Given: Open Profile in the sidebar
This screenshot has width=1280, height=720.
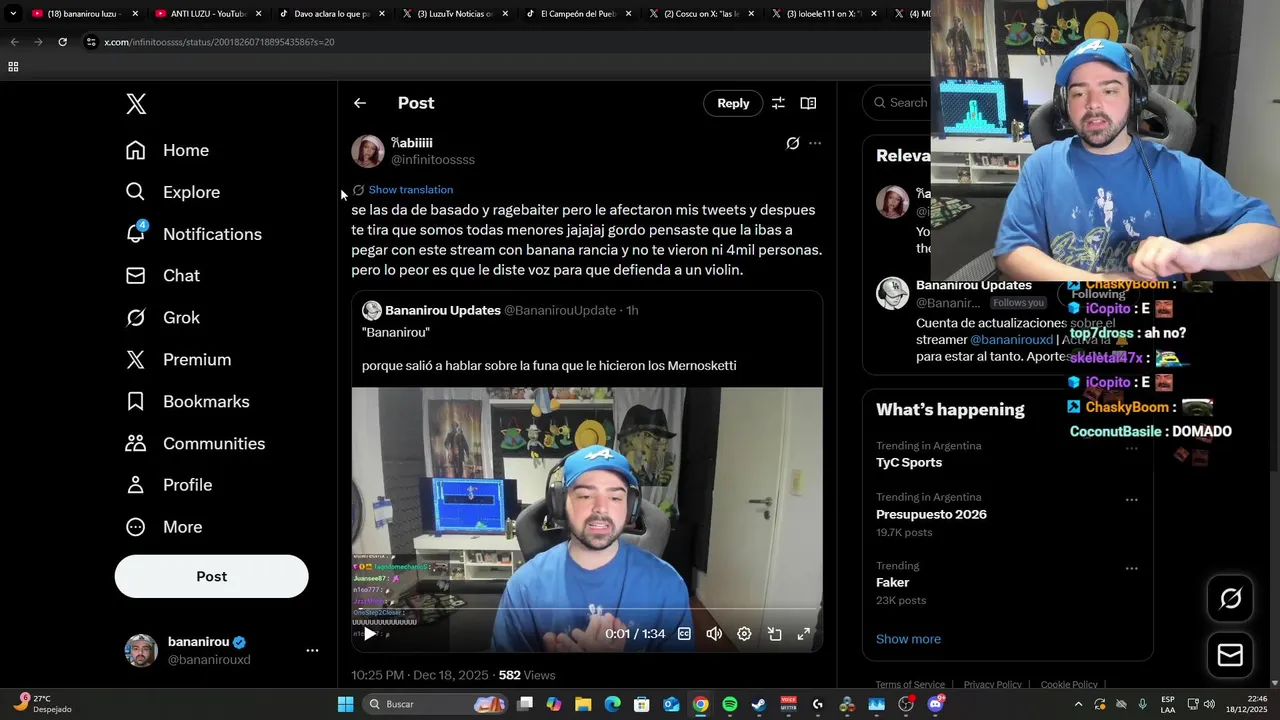Looking at the screenshot, I should pyautogui.click(x=168, y=485).
